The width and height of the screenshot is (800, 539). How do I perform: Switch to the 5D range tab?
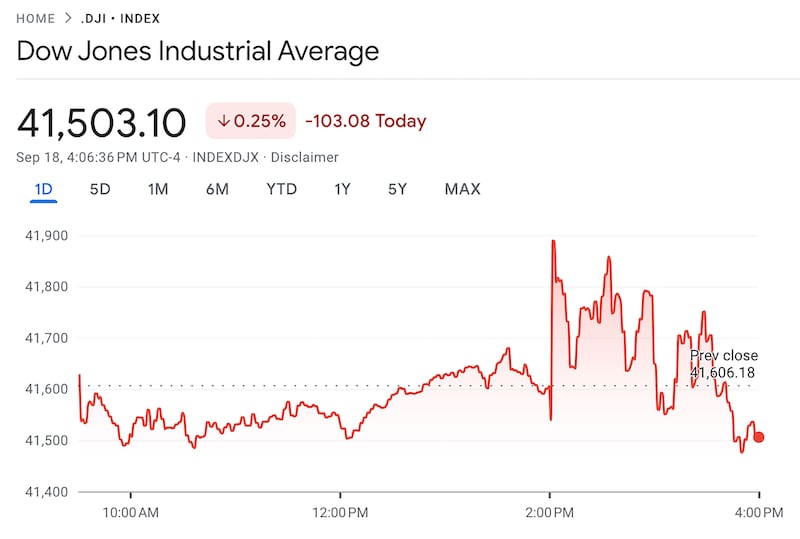pos(100,189)
